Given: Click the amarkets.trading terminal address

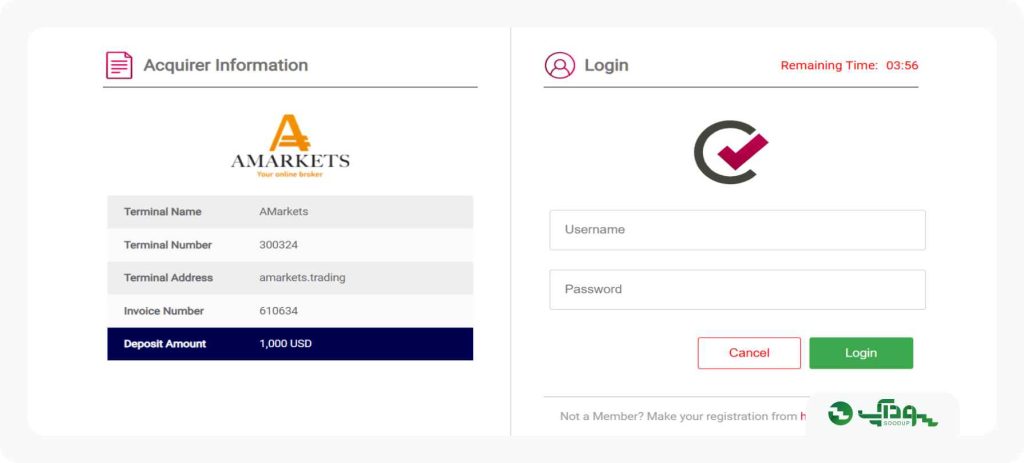Looking at the screenshot, I should [x=302, y=278].
